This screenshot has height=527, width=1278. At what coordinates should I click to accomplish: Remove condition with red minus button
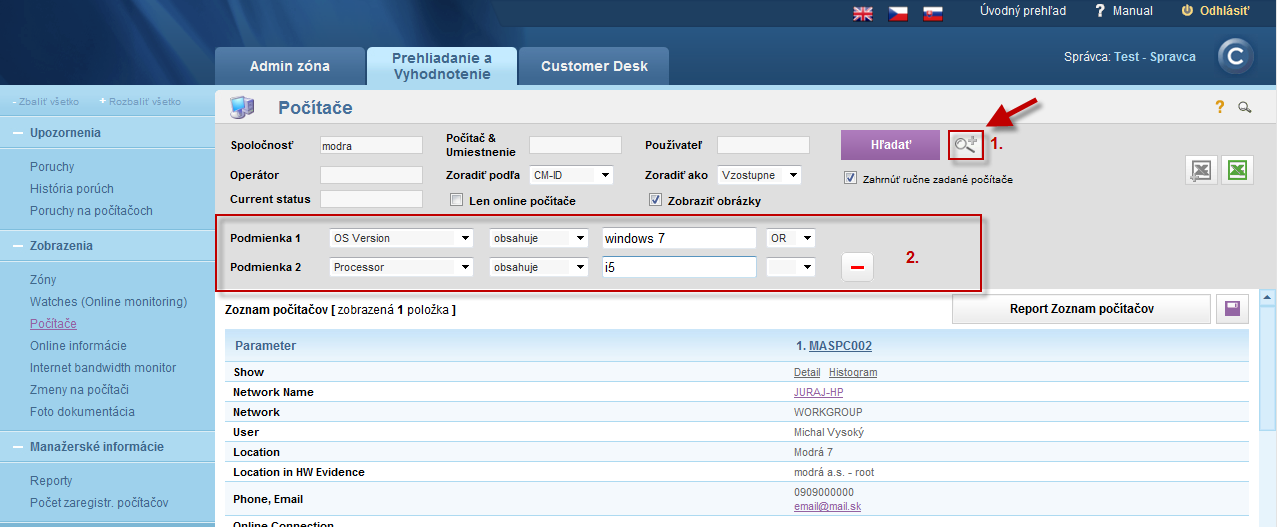coord(857,267)
